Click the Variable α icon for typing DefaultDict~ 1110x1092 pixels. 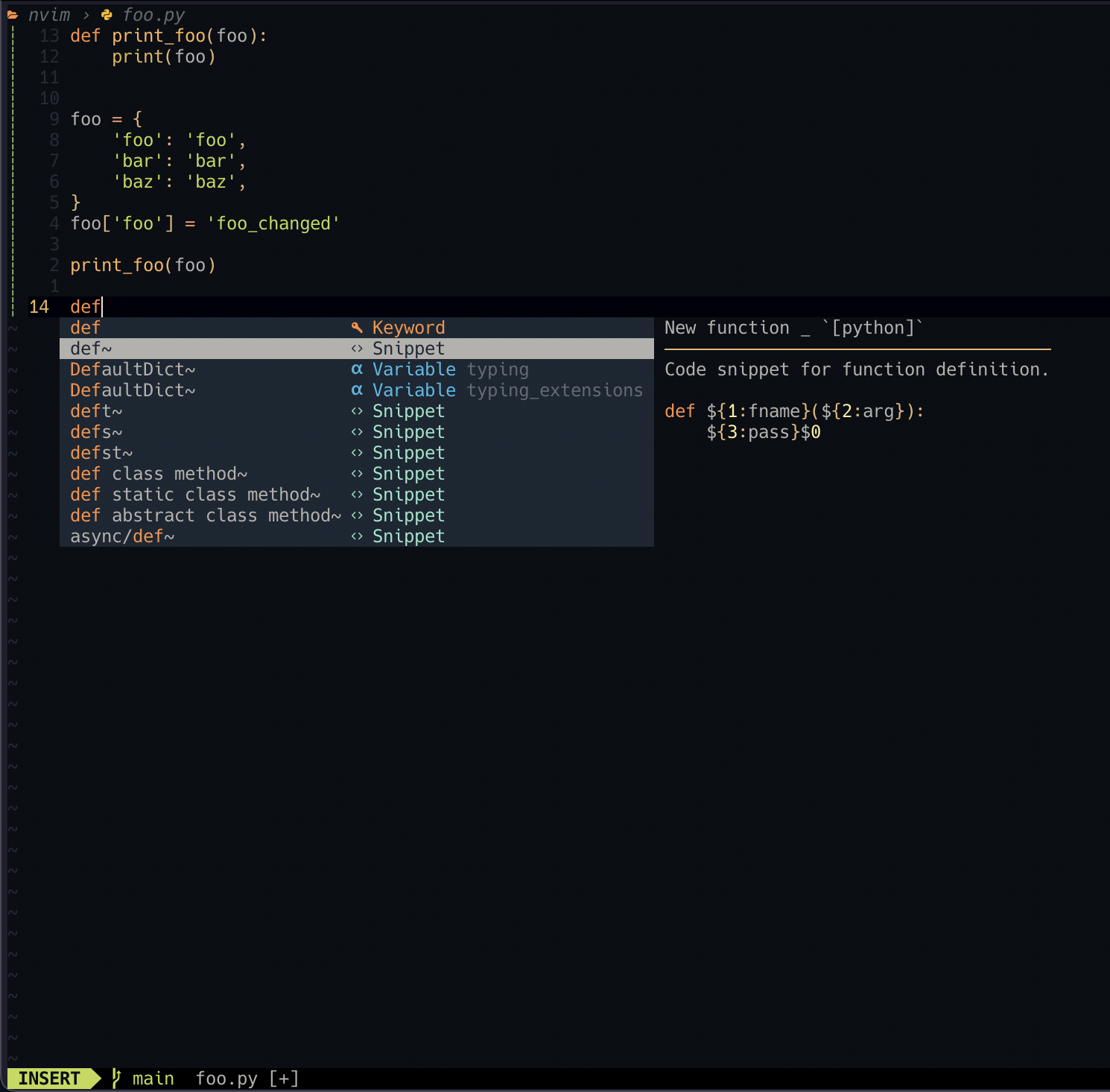pyautogui.click(x=356, y=369)
